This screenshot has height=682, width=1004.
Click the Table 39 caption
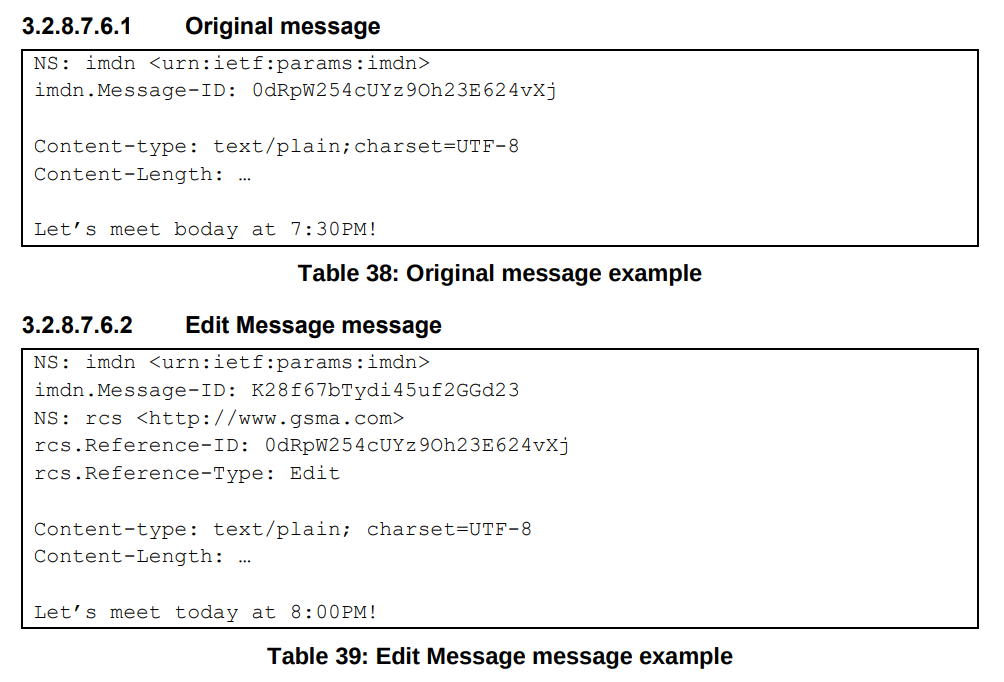coord(499,656)
